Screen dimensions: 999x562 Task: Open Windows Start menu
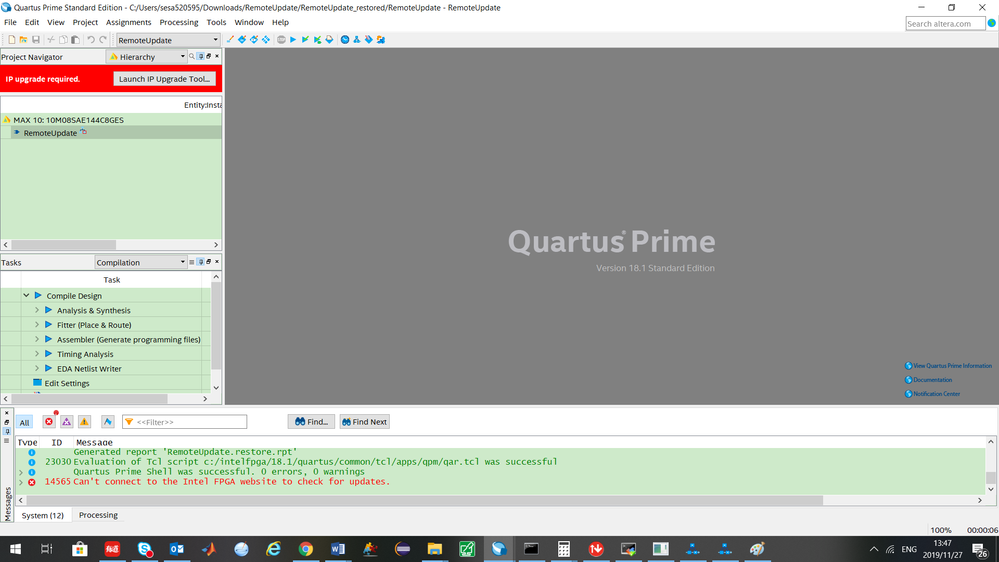pos(15,549)
